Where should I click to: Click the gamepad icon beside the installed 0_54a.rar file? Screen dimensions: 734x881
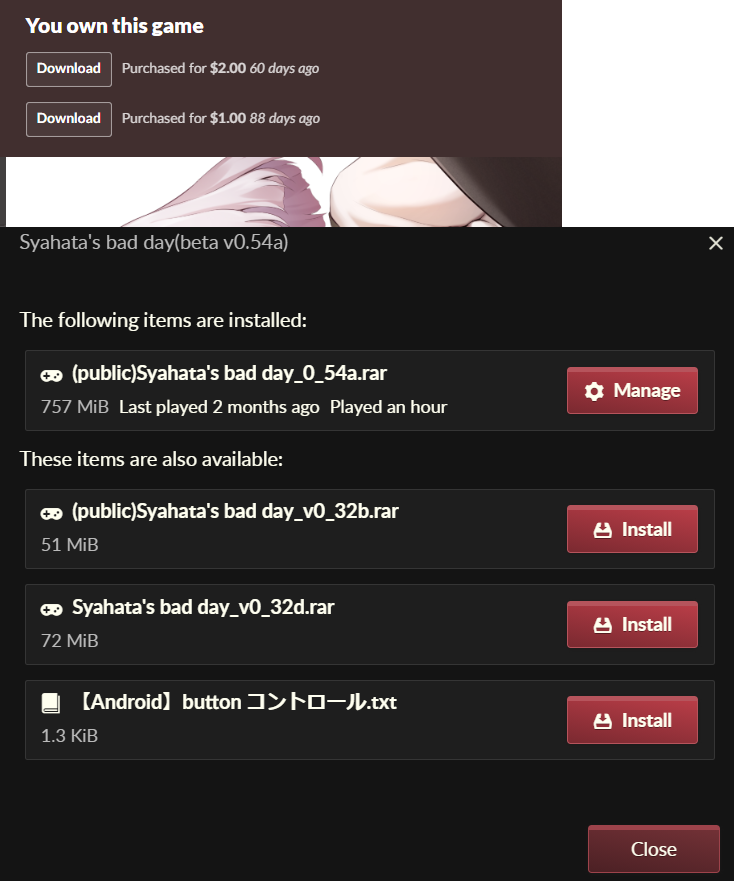point(51,375)
